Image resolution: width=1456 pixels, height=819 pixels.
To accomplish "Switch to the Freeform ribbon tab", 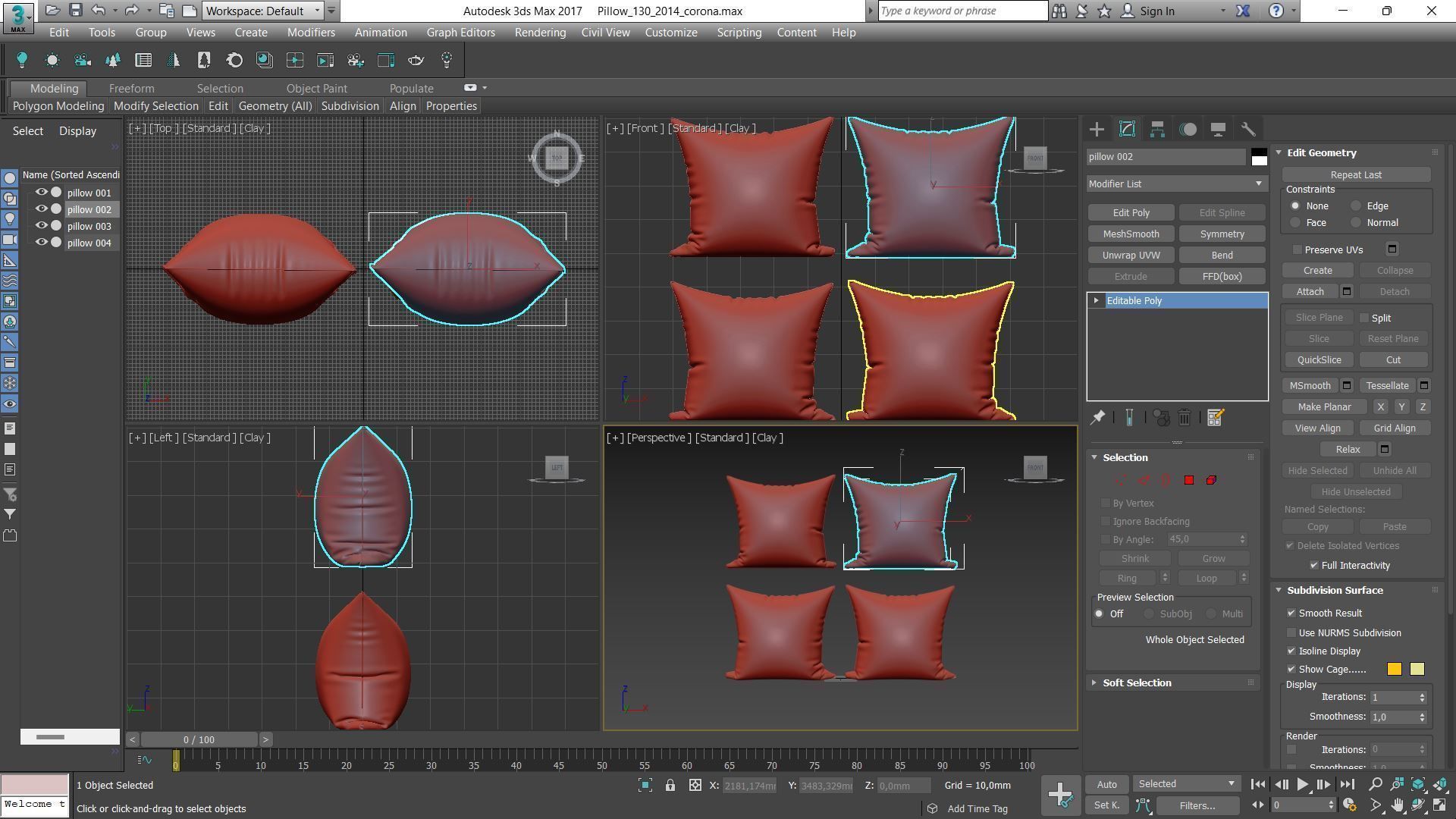I will [x=131, y=89].
